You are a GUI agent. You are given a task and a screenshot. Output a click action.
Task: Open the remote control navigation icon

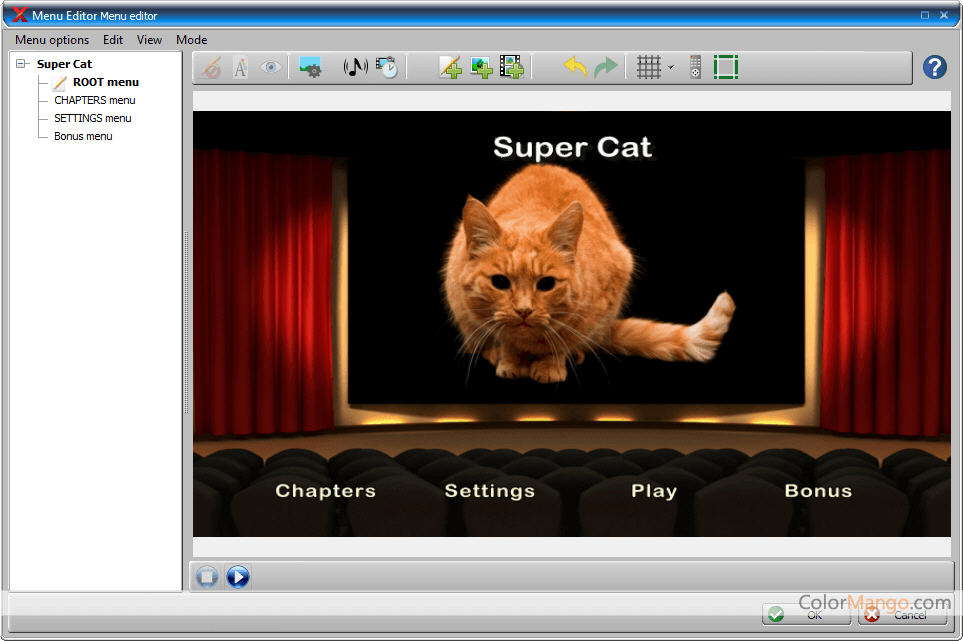695,68
